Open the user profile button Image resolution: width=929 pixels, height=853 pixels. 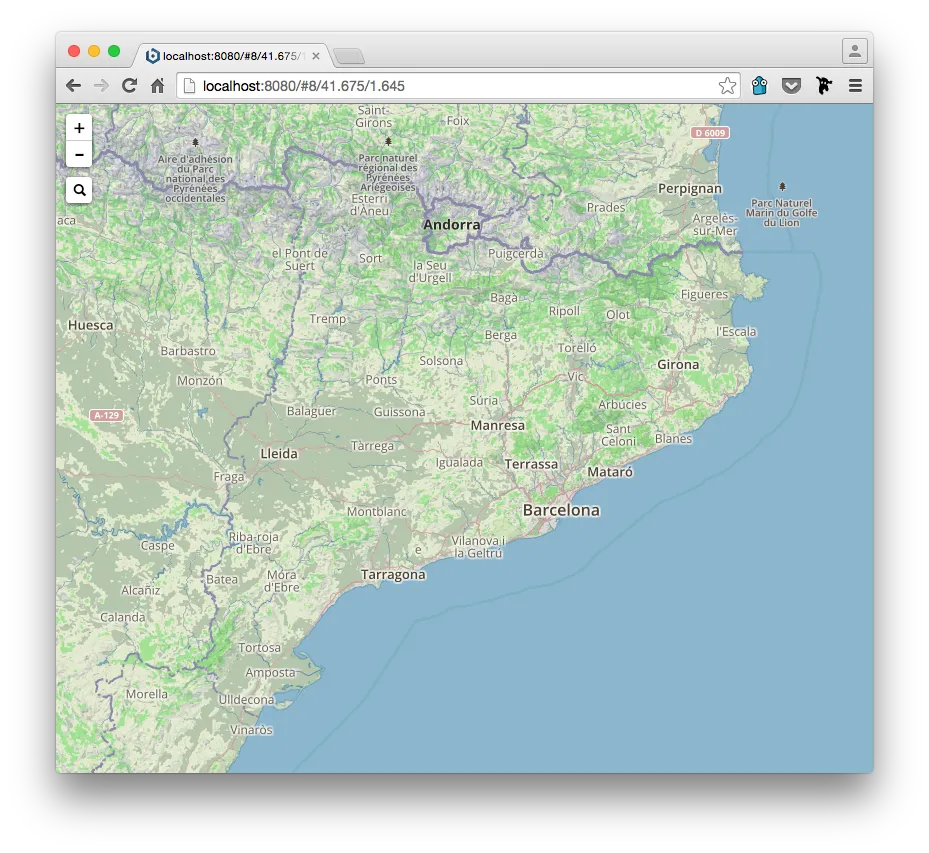(x=855, y=51)
